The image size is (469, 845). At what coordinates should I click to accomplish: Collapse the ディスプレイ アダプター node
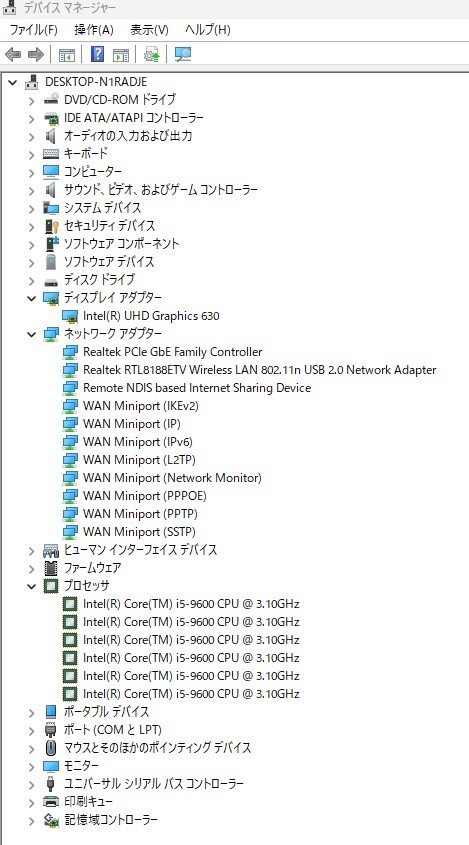click(31, 298)
